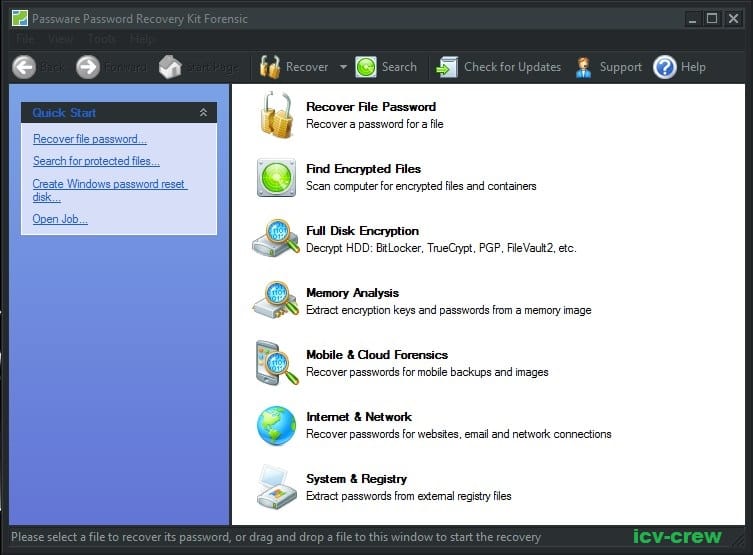Click the System & Registry computer icon

(x=276, y=487)
